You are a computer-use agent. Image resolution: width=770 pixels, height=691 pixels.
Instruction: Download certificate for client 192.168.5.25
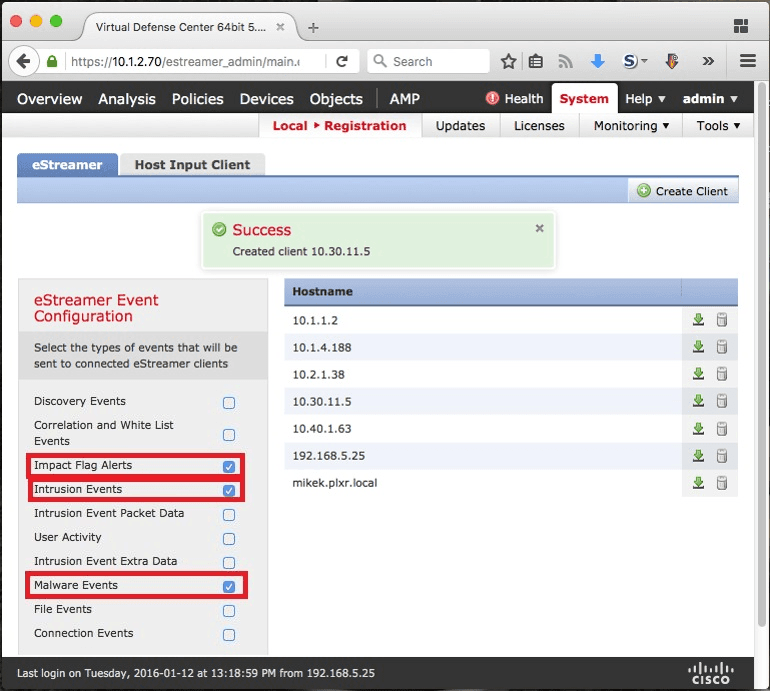pyautogui.click(x=698, y=456)
